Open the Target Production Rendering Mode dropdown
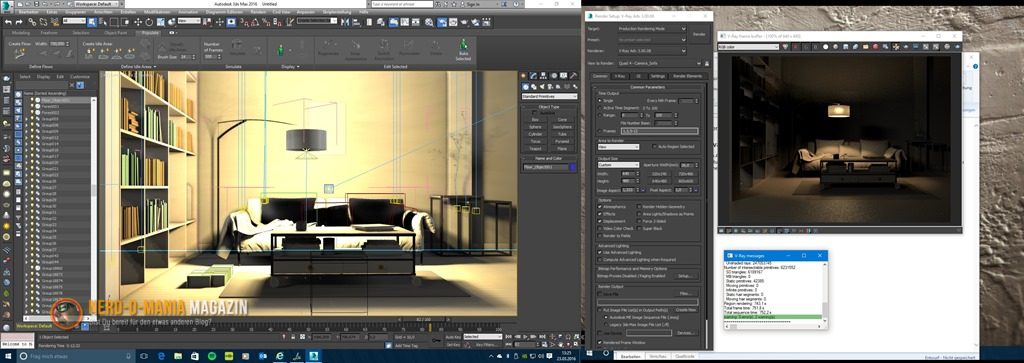 (652, 29)
